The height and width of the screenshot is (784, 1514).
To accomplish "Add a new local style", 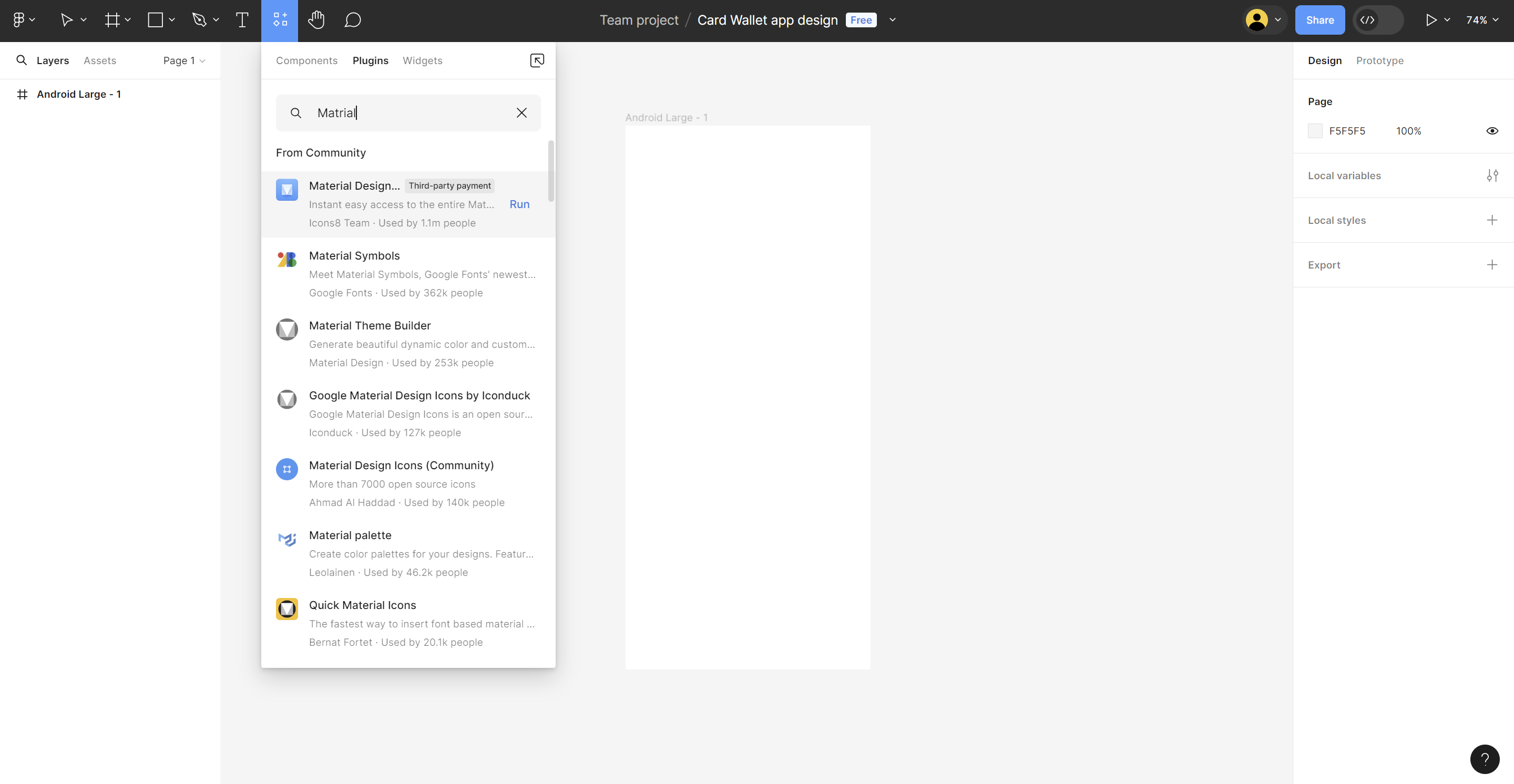I will tap(1492, 220).
